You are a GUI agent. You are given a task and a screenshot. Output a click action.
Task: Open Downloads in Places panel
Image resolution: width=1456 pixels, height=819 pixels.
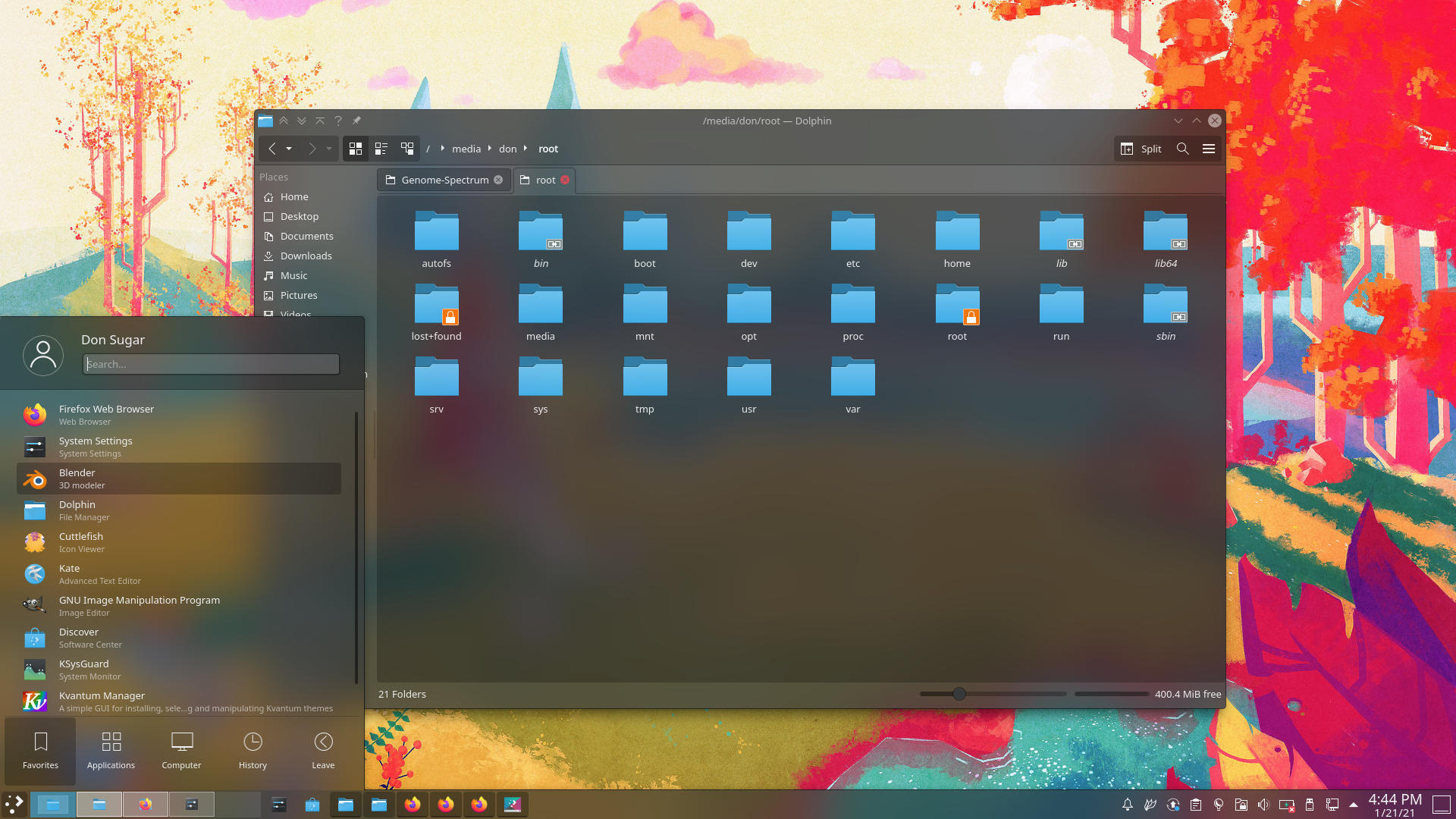tap(306, 256)
